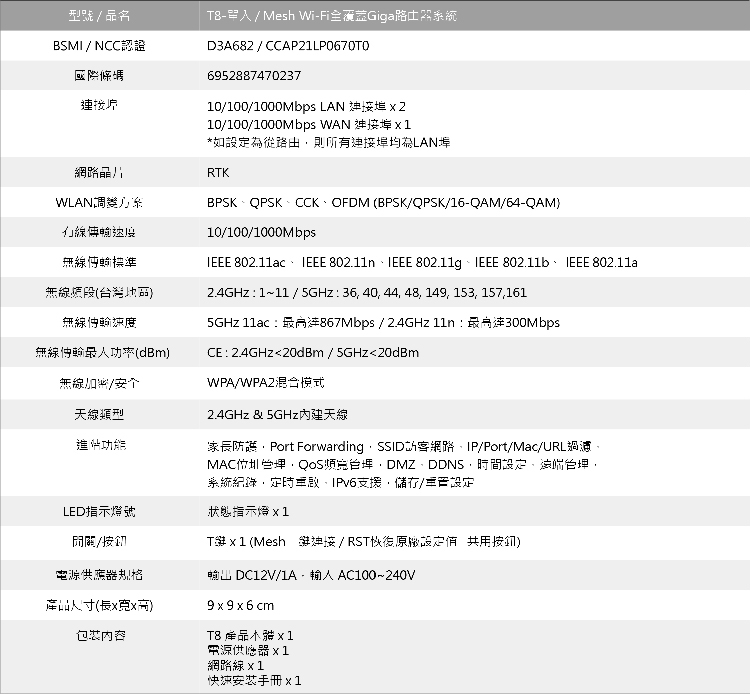Click the certification code D3A682 / CCAP21LP0670T0
The height and width of the screenshot is (694, 750).
288,46
